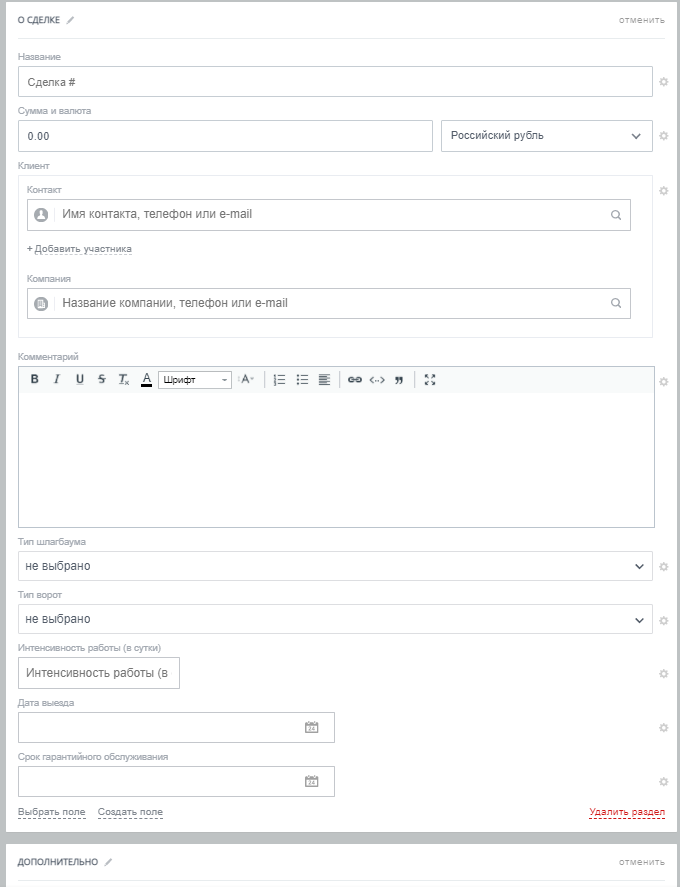Insert bulleted list in comment

(302, 380)
